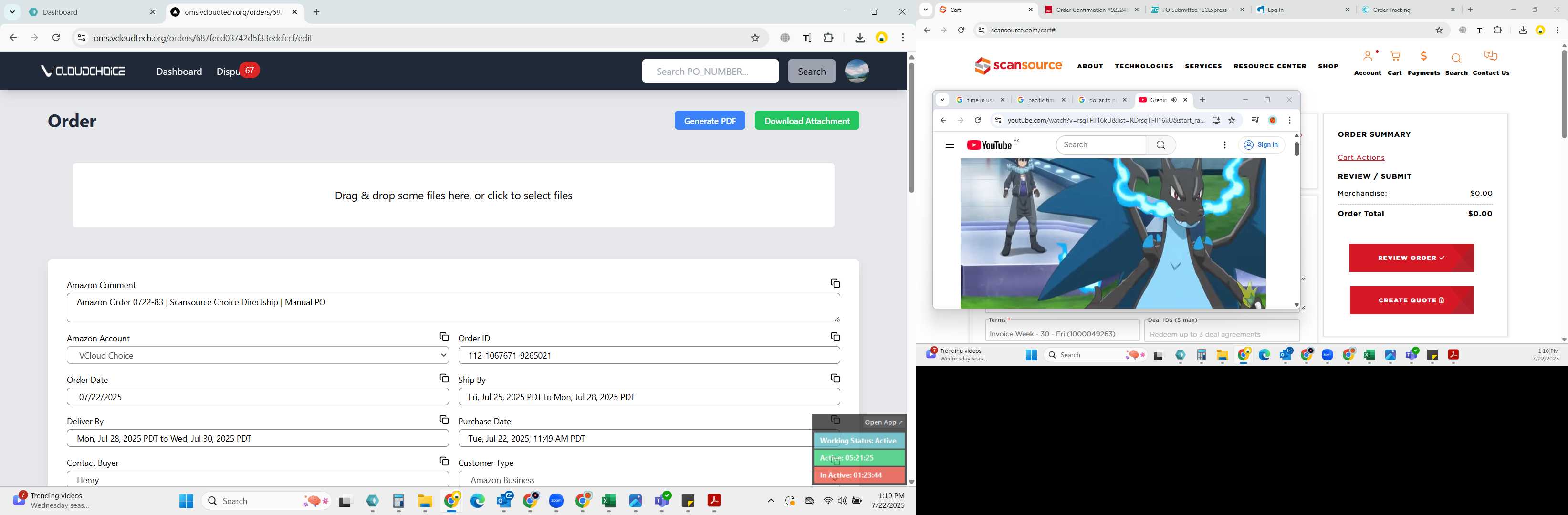Click the Search PO_NUMBER input field
Image resolution: width=1568 pixels, height=515 pixels.
(x=710, y=71)
